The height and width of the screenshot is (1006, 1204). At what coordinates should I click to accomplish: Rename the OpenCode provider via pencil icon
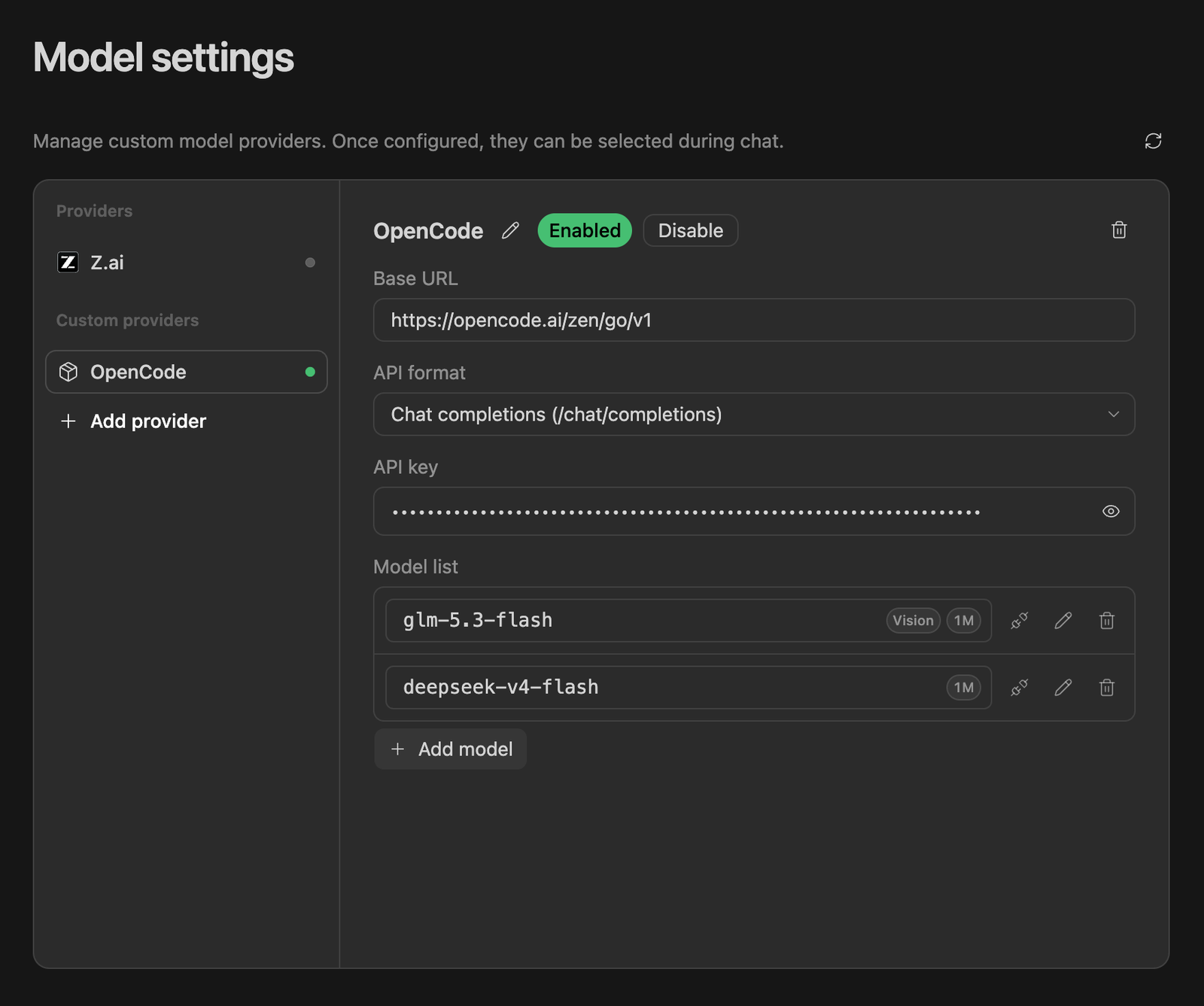coord(510,230)
